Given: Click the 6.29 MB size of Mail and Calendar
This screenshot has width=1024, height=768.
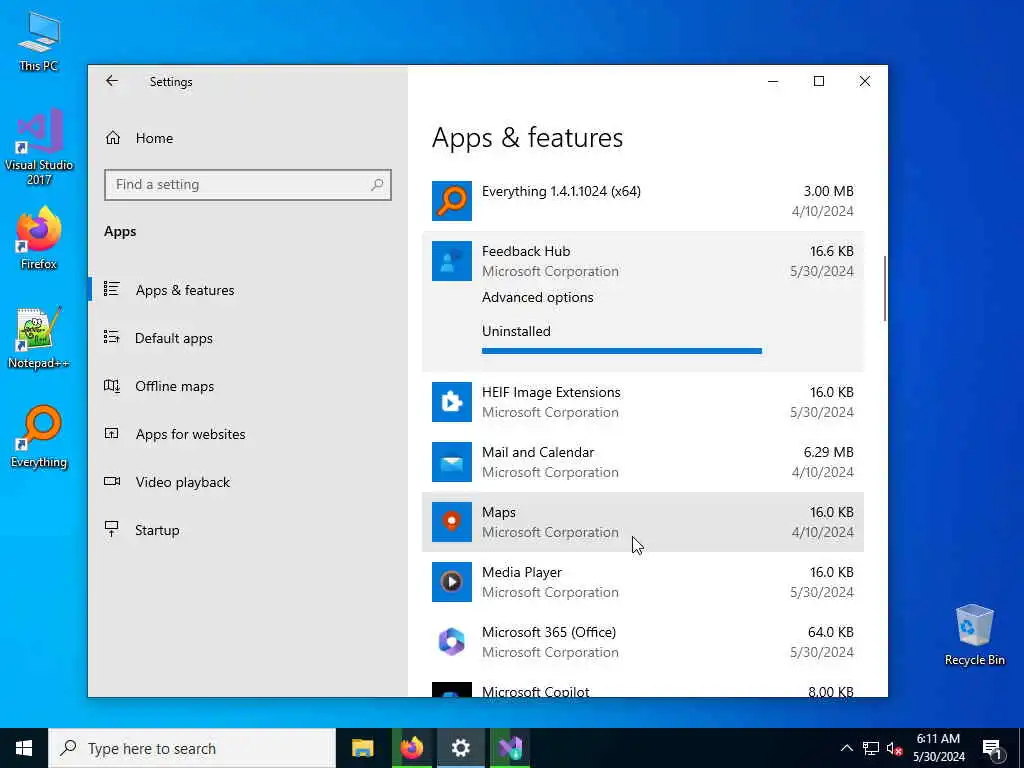Looking at the screenshot, I should (x=828, y=453).
